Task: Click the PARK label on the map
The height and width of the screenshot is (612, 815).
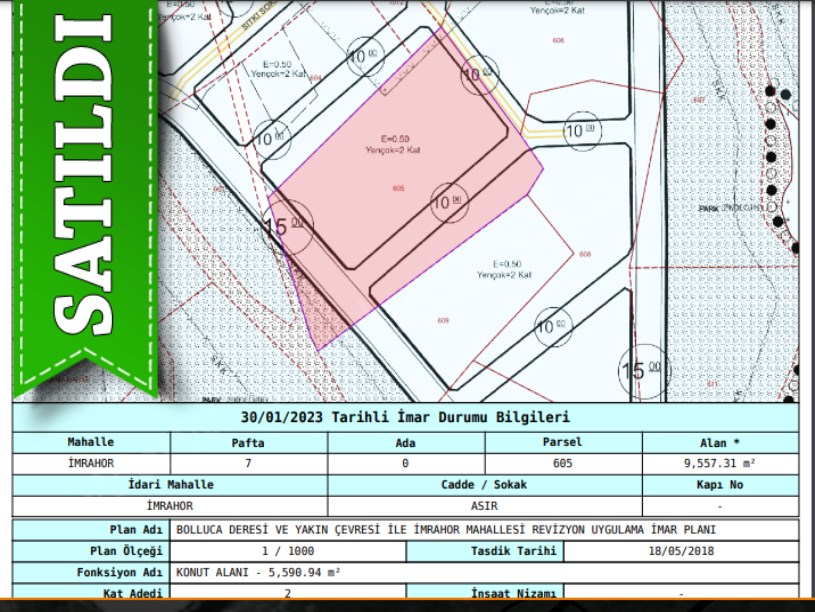Action: pos(711,208)
